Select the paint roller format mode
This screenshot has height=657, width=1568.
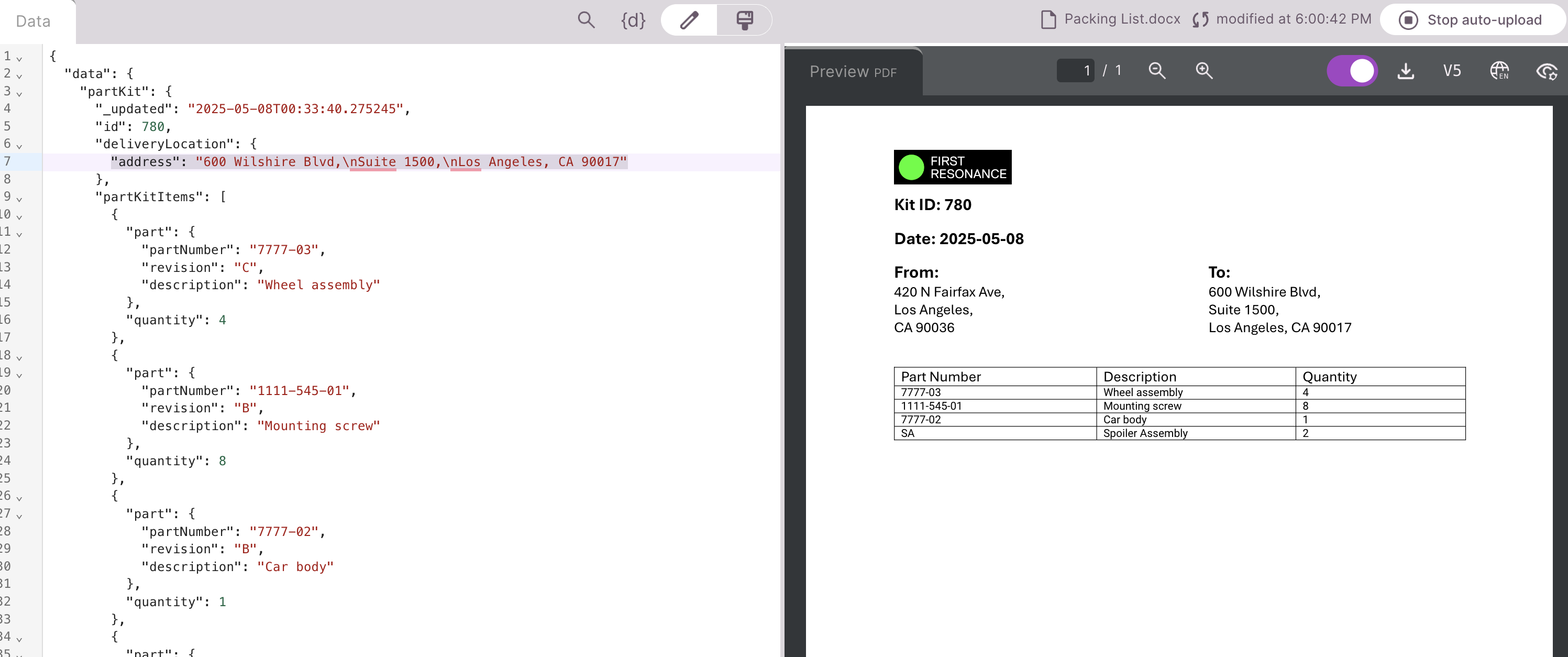(x=744, y=20)
